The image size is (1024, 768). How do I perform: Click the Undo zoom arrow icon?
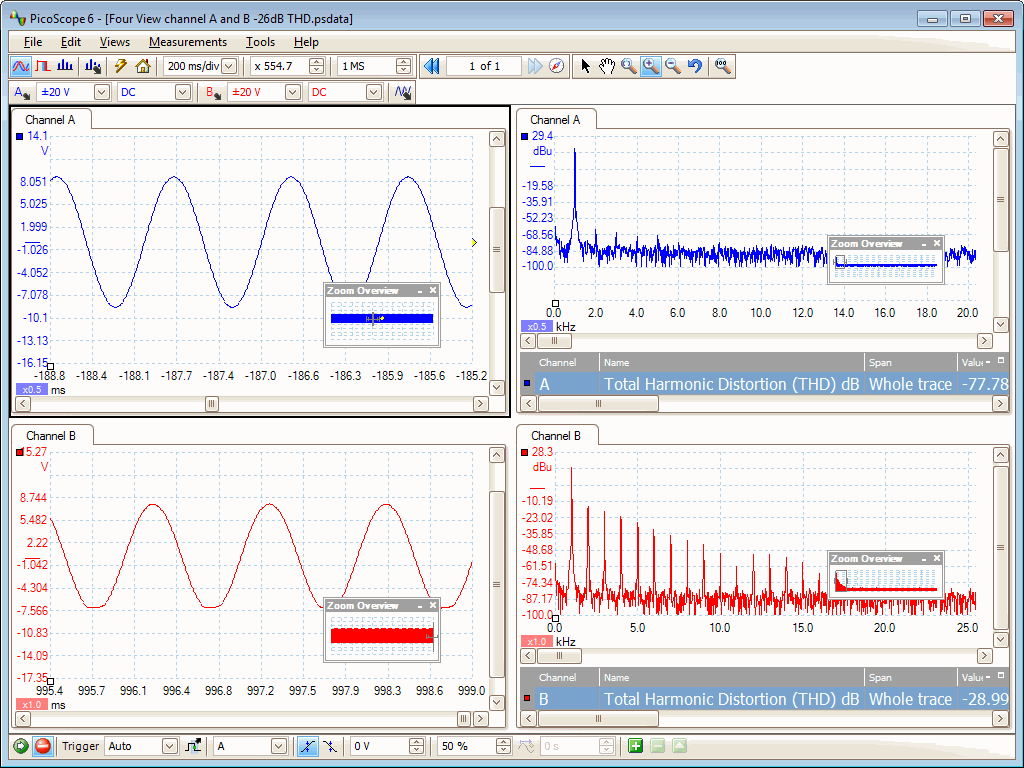[x=695, y=66]
